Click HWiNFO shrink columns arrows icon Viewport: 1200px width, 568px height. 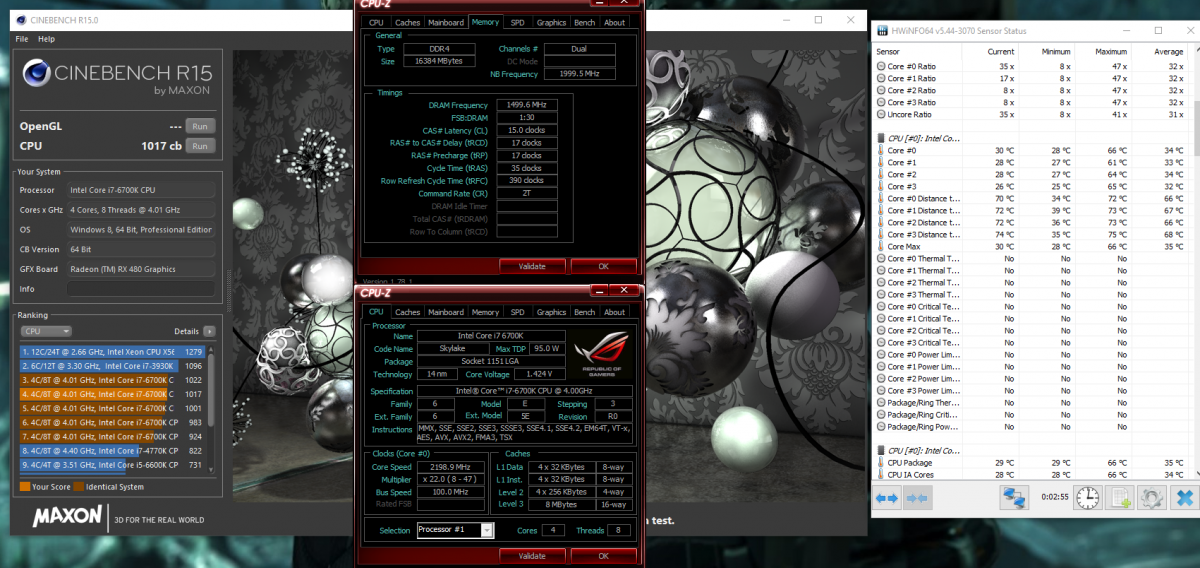click(916, 497)
